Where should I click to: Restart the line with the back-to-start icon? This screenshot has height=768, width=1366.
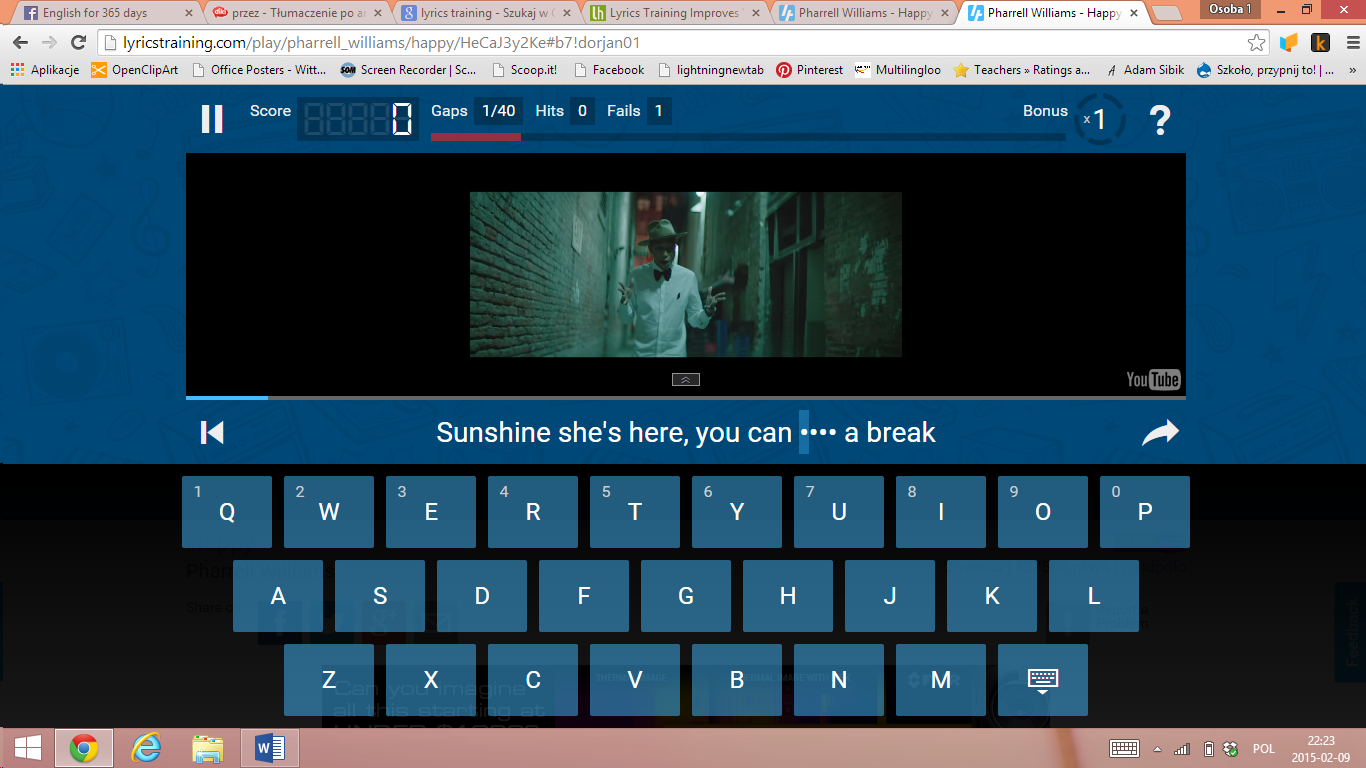click(x=212, y=432)
